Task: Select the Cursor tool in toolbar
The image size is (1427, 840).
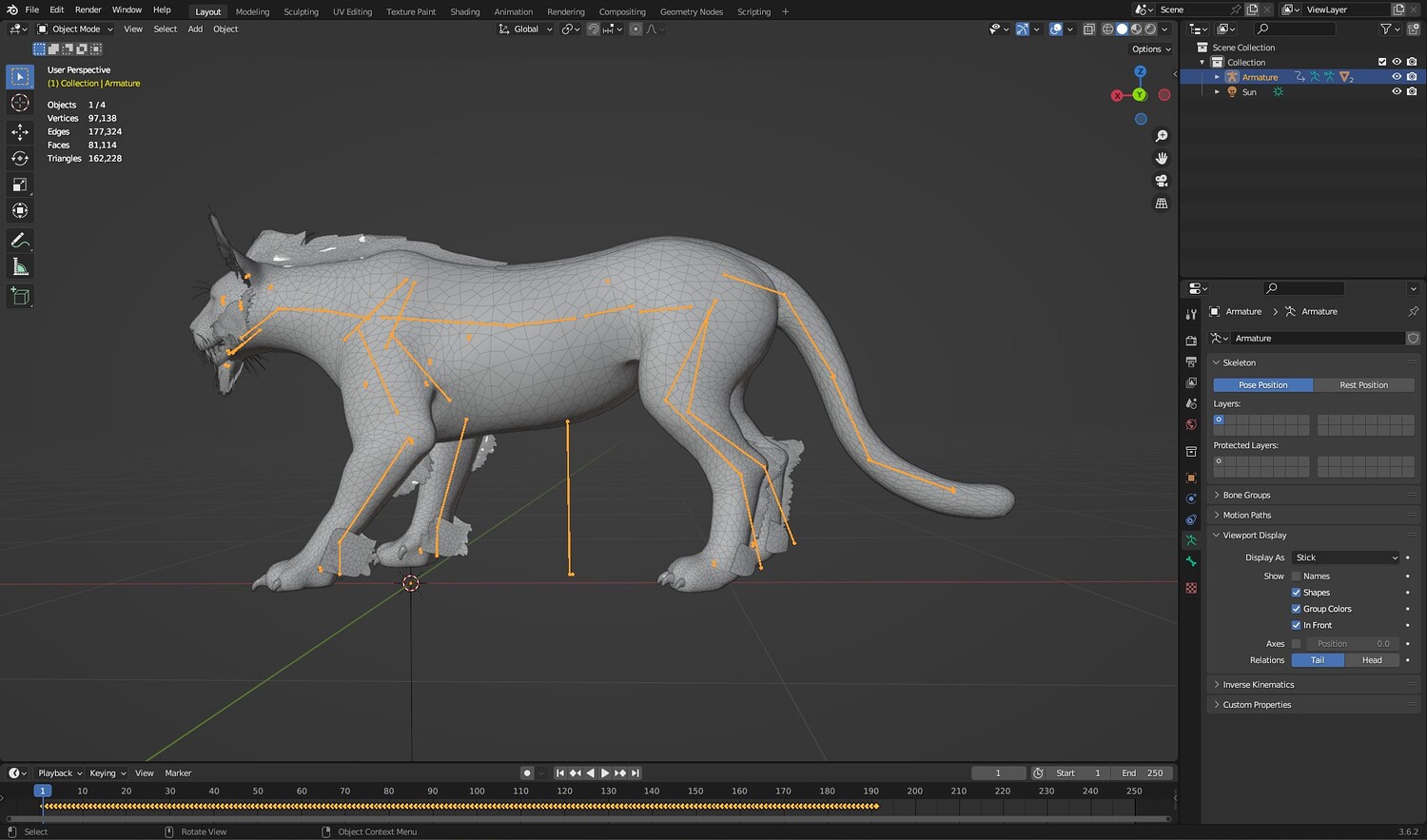Action: [20, 103]
